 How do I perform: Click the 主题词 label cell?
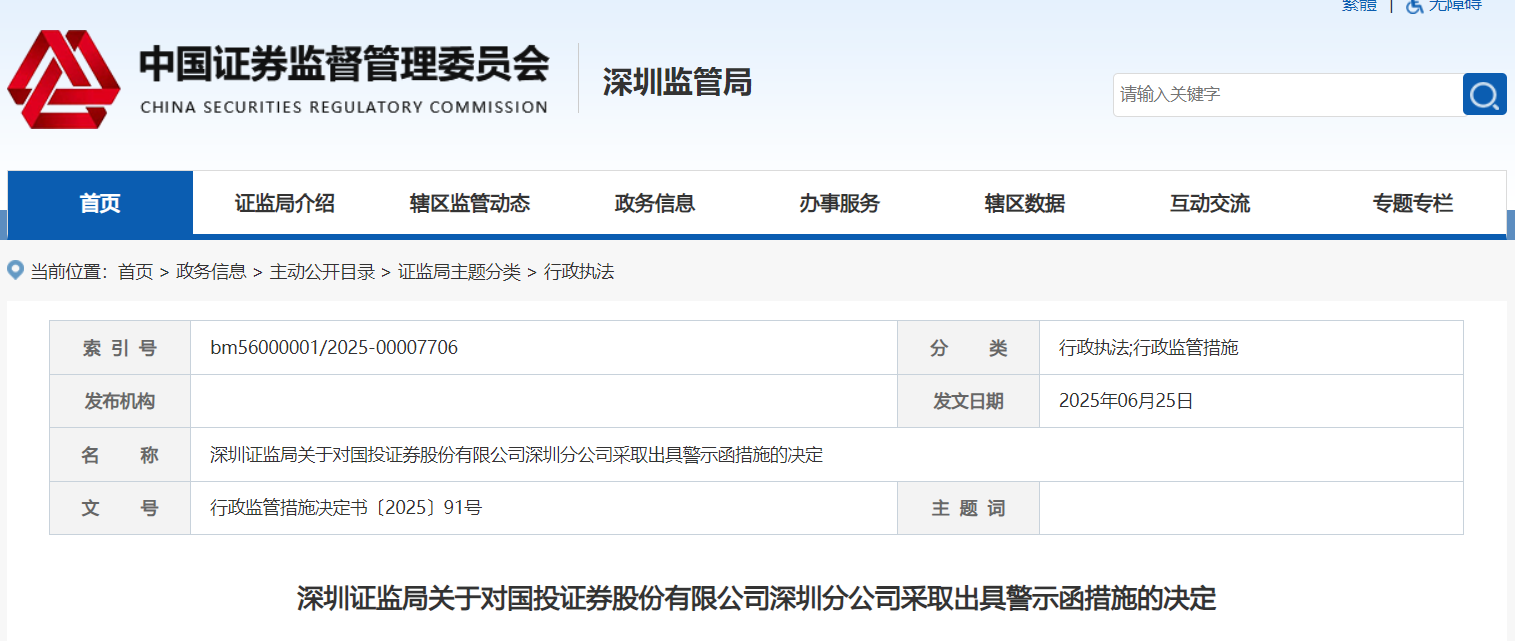pyautogui.click(x=968, y=508)
